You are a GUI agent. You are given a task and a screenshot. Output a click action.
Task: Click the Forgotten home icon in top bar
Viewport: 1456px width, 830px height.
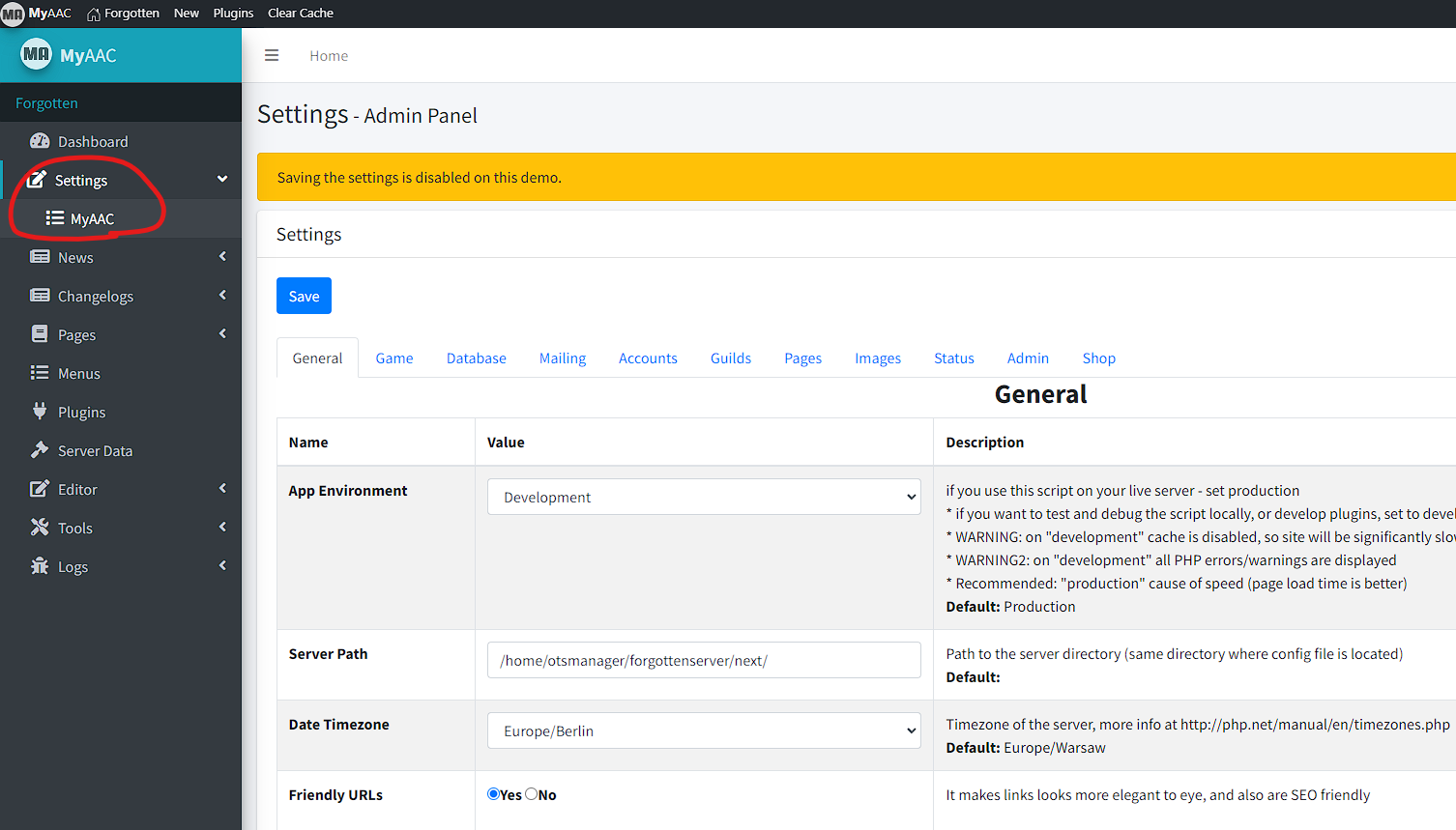(x=95, y=13)
